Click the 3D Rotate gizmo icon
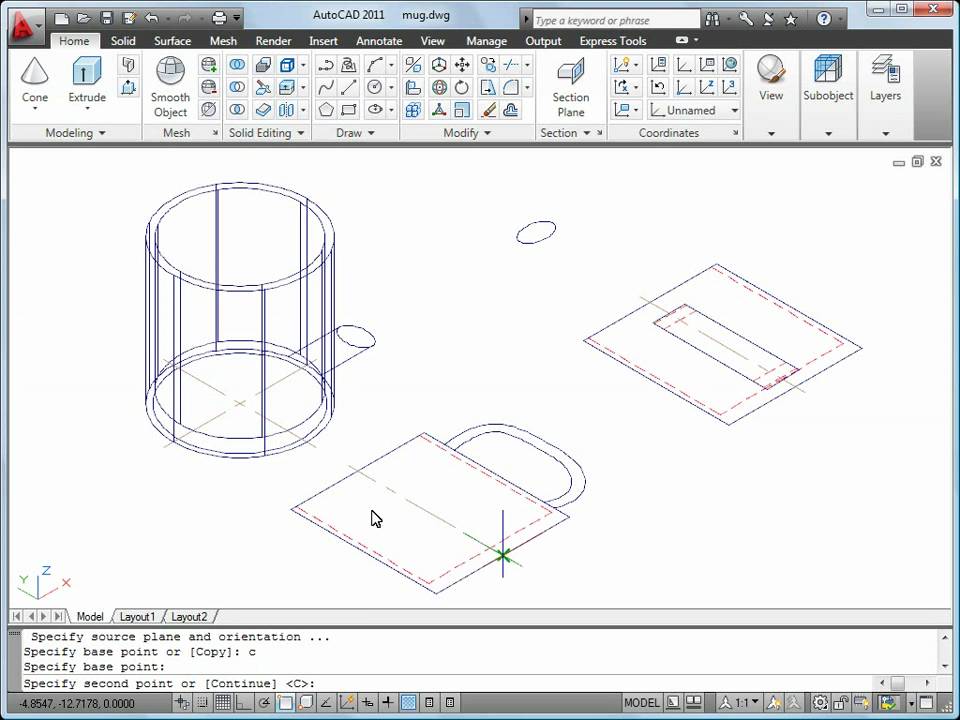The width and height of the screenshot is (960, 720). click(438, 87)
